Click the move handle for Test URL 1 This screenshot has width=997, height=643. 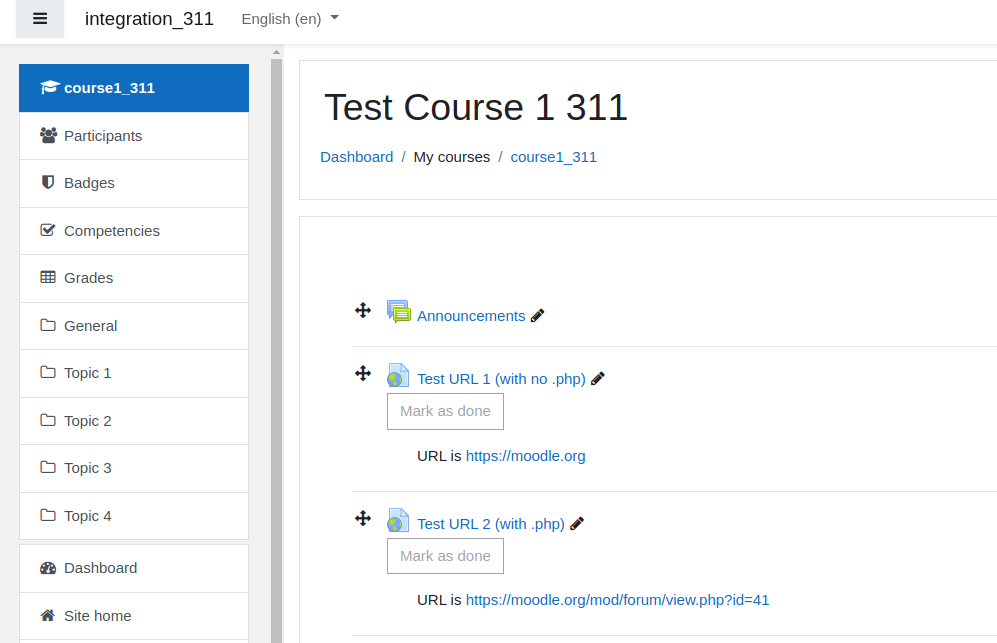(x=363, y=373)
